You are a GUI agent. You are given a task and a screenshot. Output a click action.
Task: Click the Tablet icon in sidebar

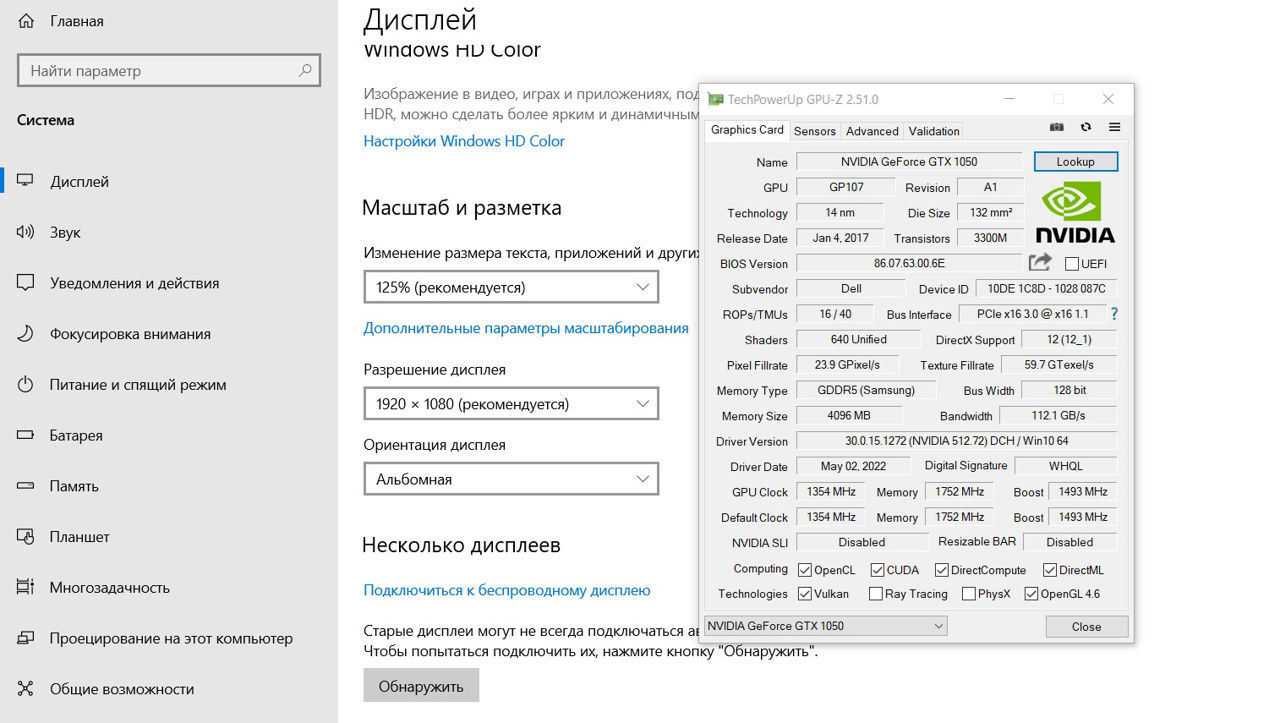click(x=26, y=537)
